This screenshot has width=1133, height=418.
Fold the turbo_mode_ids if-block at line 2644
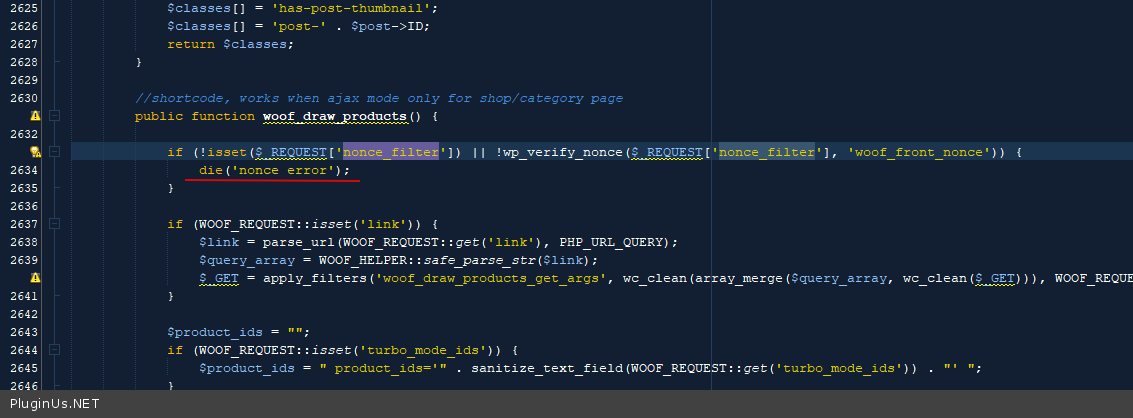coord(54,350)
